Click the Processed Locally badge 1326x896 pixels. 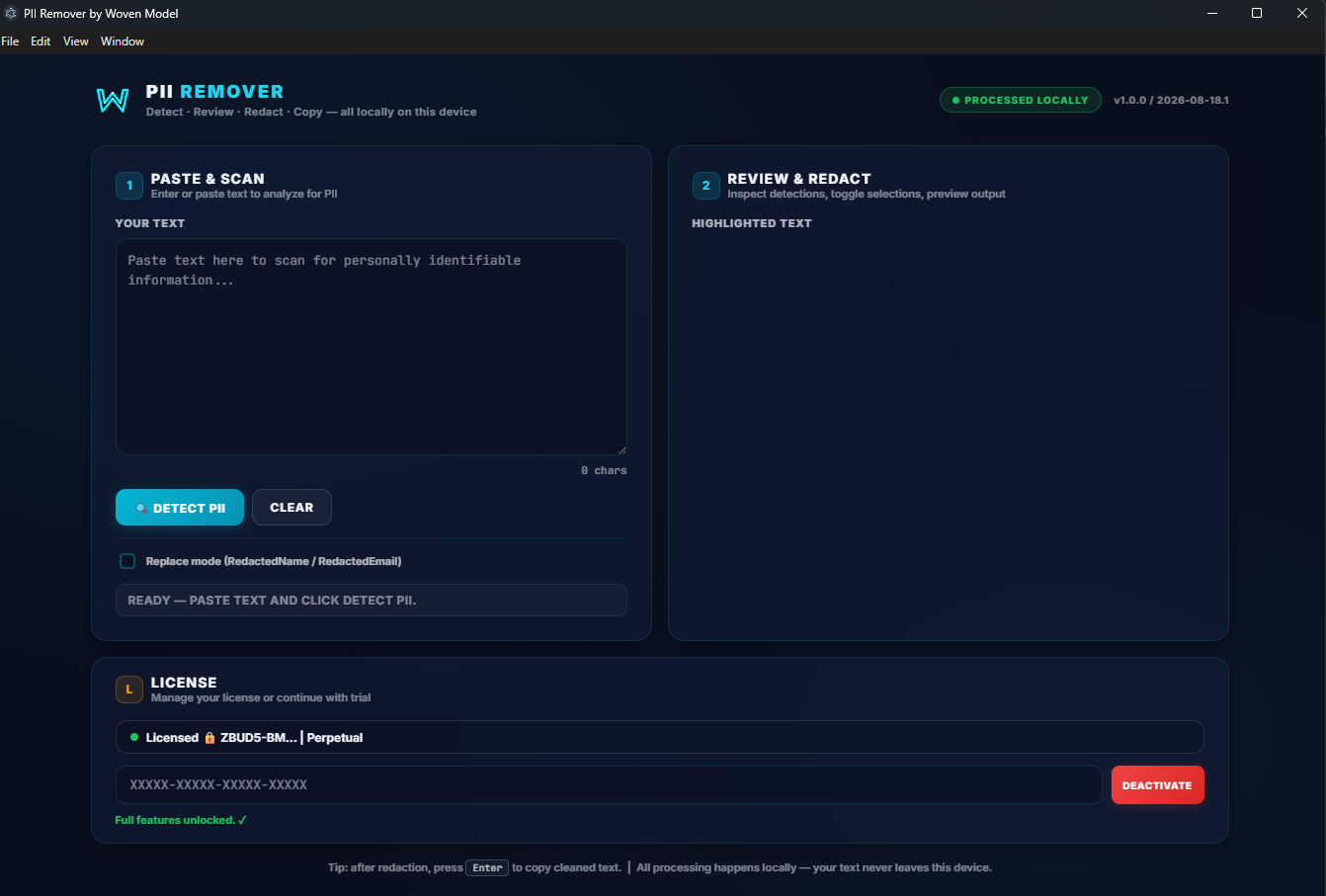[1020, 100]
